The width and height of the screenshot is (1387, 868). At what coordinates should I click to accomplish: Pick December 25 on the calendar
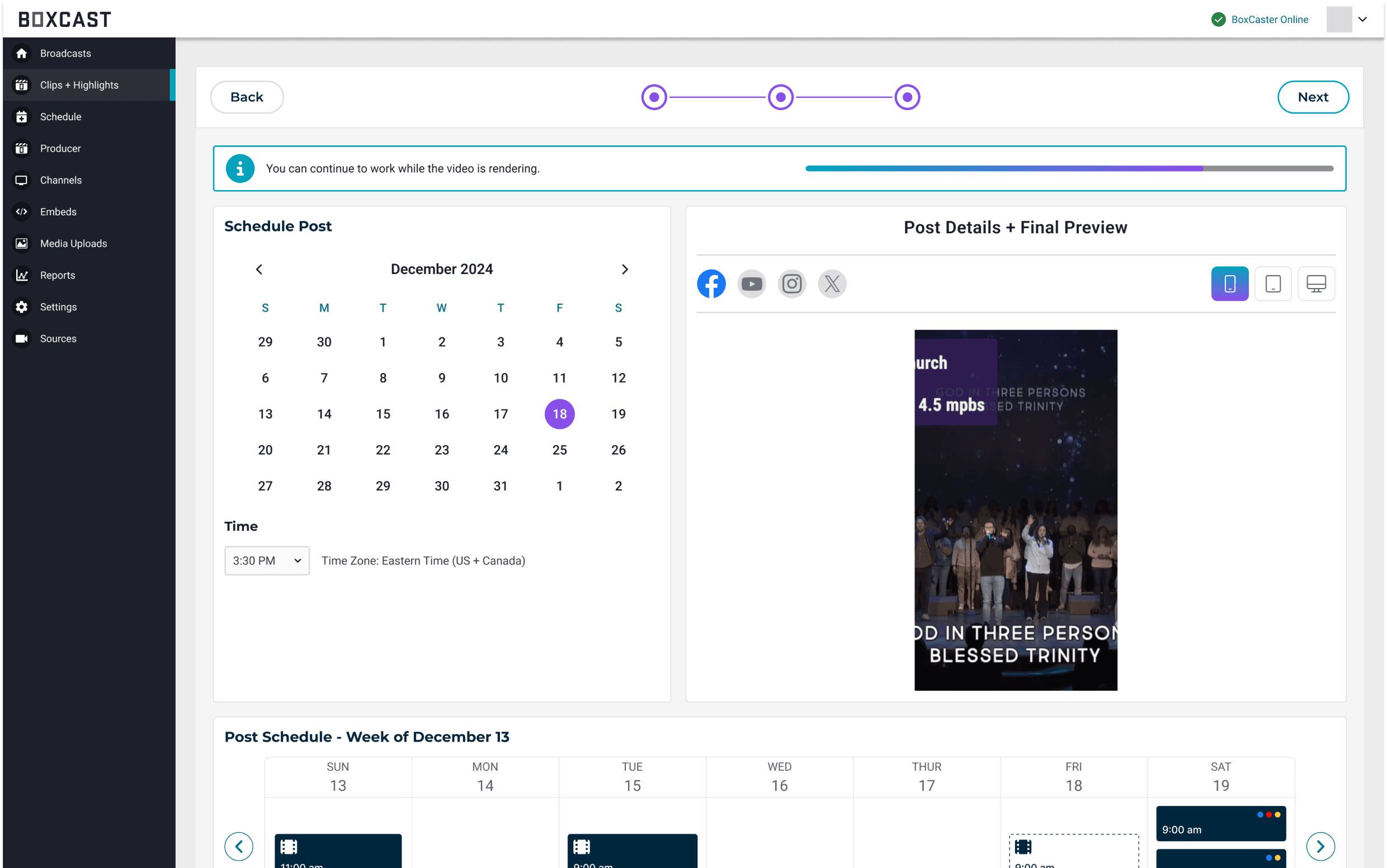pyautogui.click(x=559, y=450)
